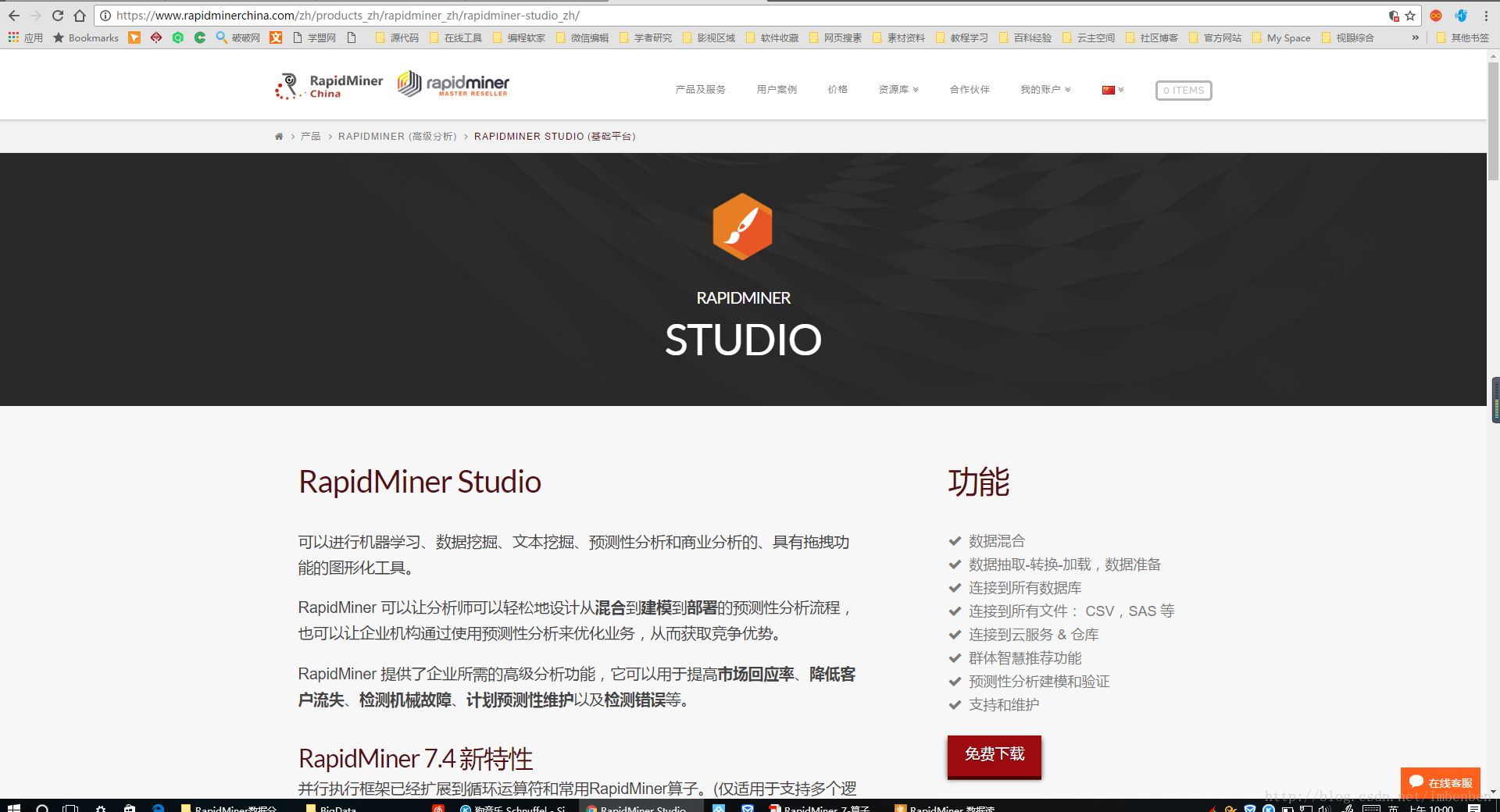Image resolution: width=1500 pixels, height=812 pixels.
Task: Click the 连接到所有数据库 feature item
Action: (x=1025, y=588)
